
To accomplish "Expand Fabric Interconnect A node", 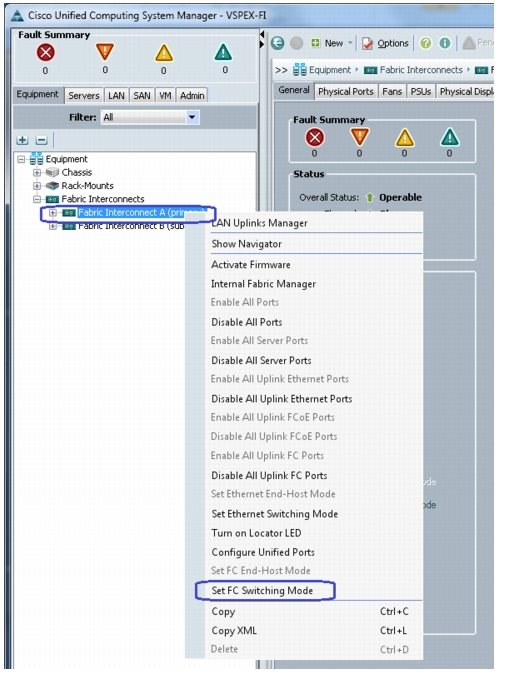I will [x=53, y=213].
